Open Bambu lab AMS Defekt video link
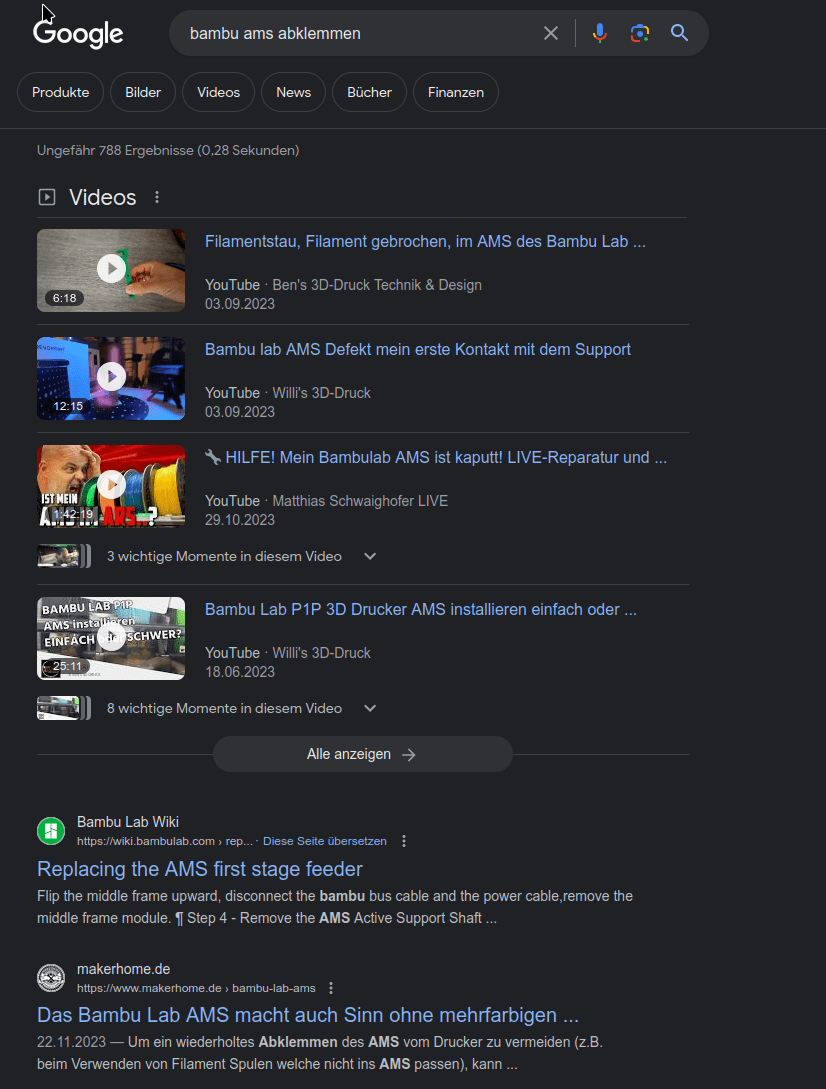This screenshot has width=826, height=1089. pyautogui.click(x=418, y=349)
